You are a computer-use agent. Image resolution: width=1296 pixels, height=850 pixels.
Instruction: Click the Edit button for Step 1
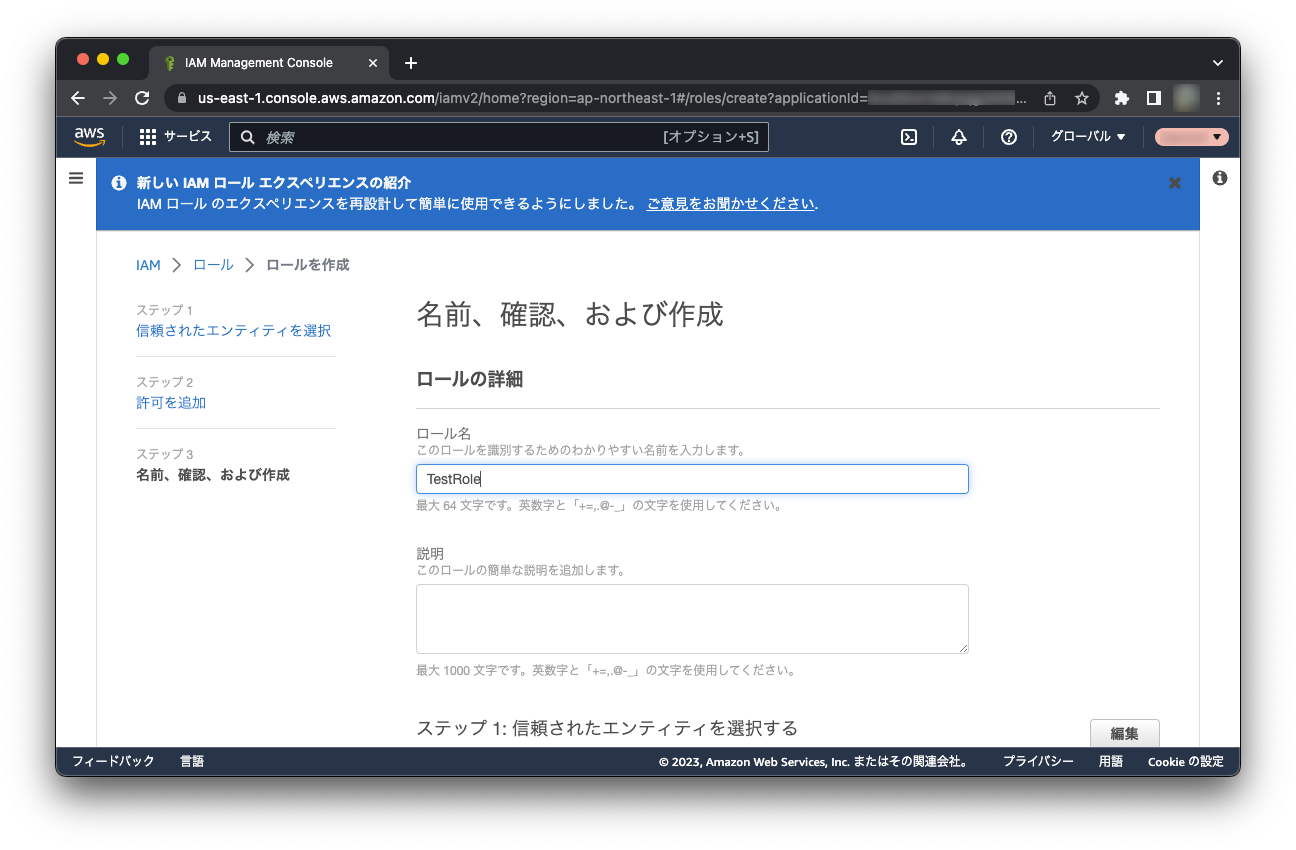(1124, 733)
